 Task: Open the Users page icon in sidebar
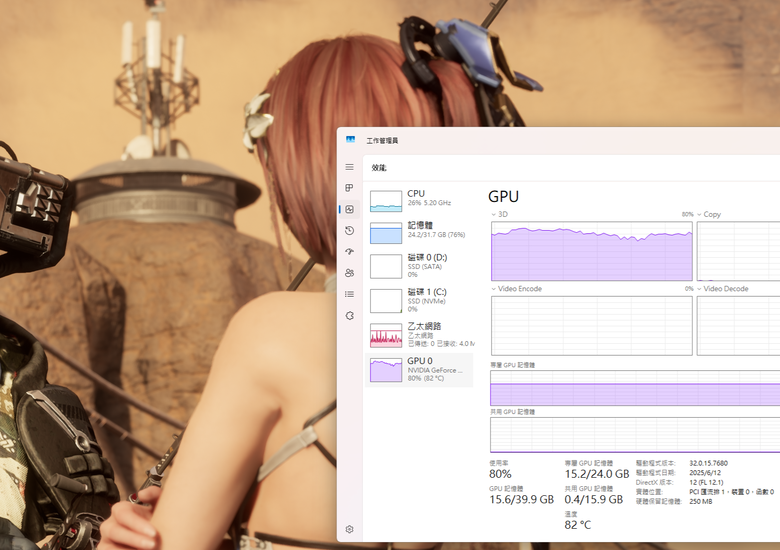click(x=350, y=273)
